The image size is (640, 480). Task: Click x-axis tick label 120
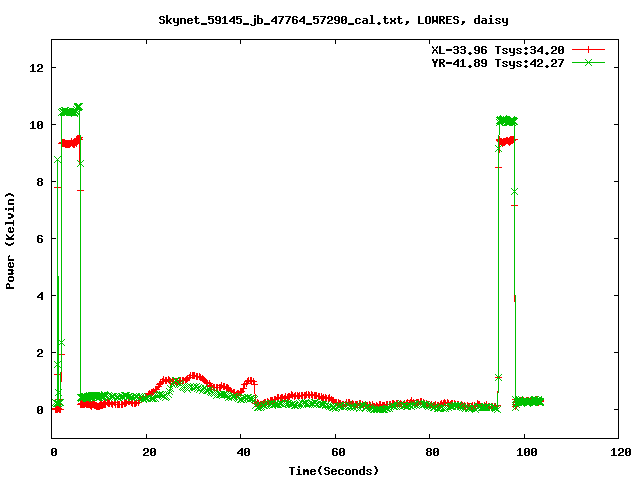coord(621,452)
